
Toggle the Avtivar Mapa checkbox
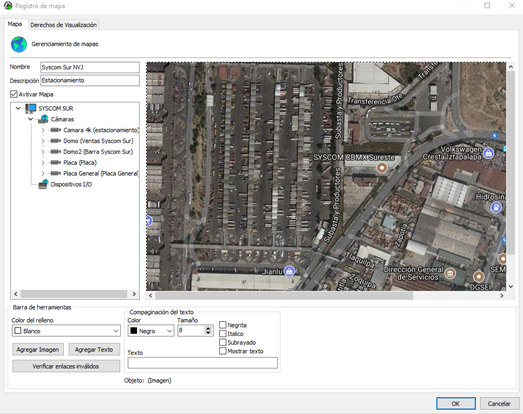[14, 94]
